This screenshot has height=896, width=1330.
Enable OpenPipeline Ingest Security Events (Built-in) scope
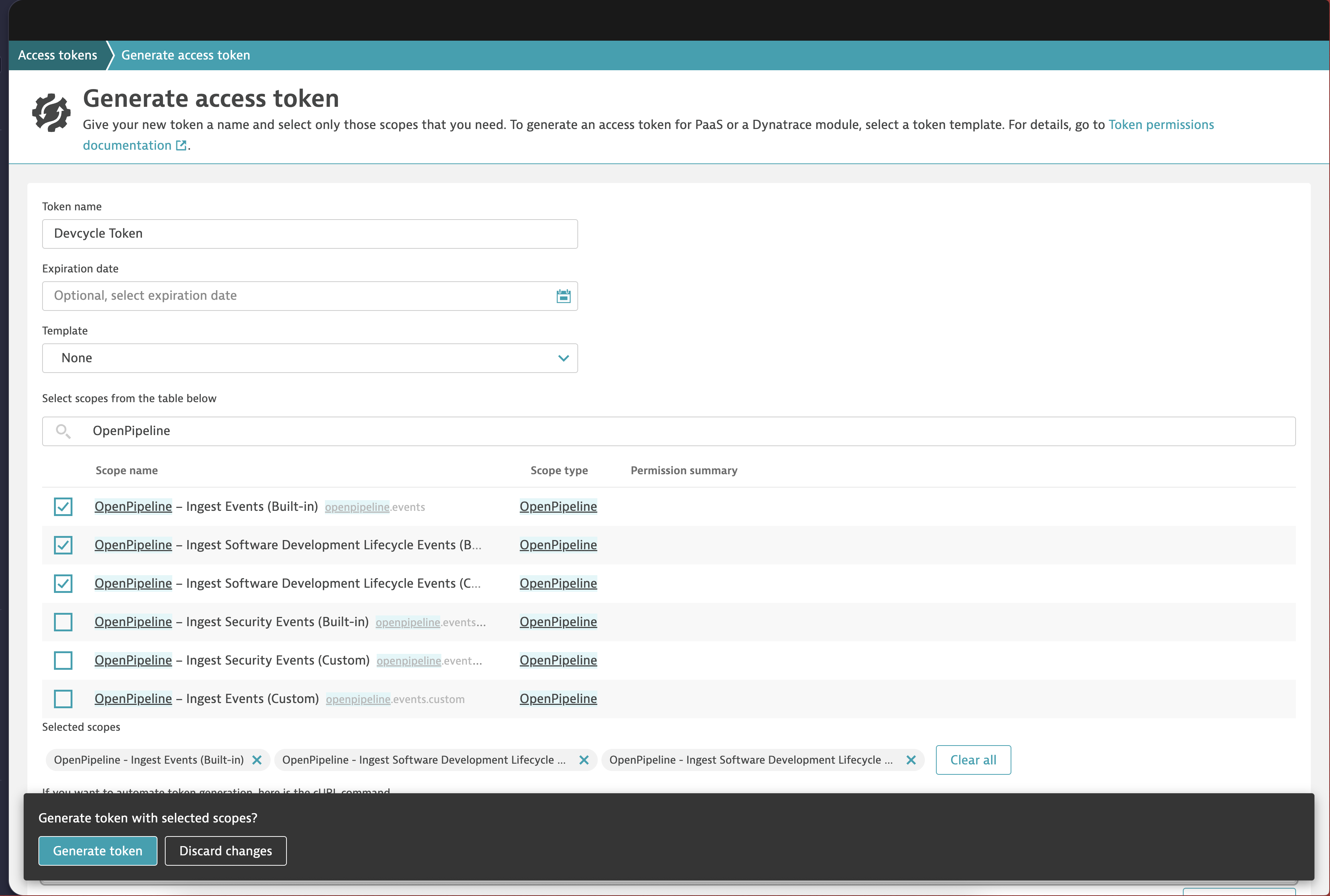[63, 622]
